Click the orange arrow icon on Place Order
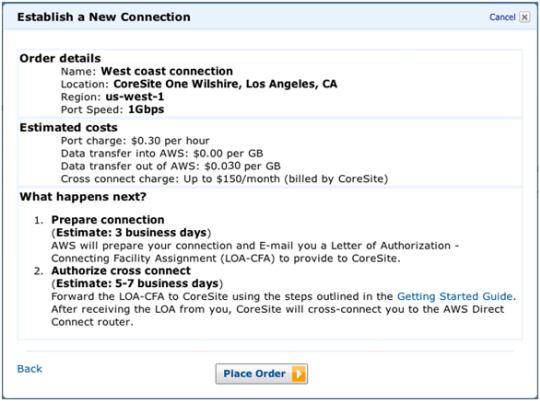Viewport: 540px width, 401px height. [299, 374]
